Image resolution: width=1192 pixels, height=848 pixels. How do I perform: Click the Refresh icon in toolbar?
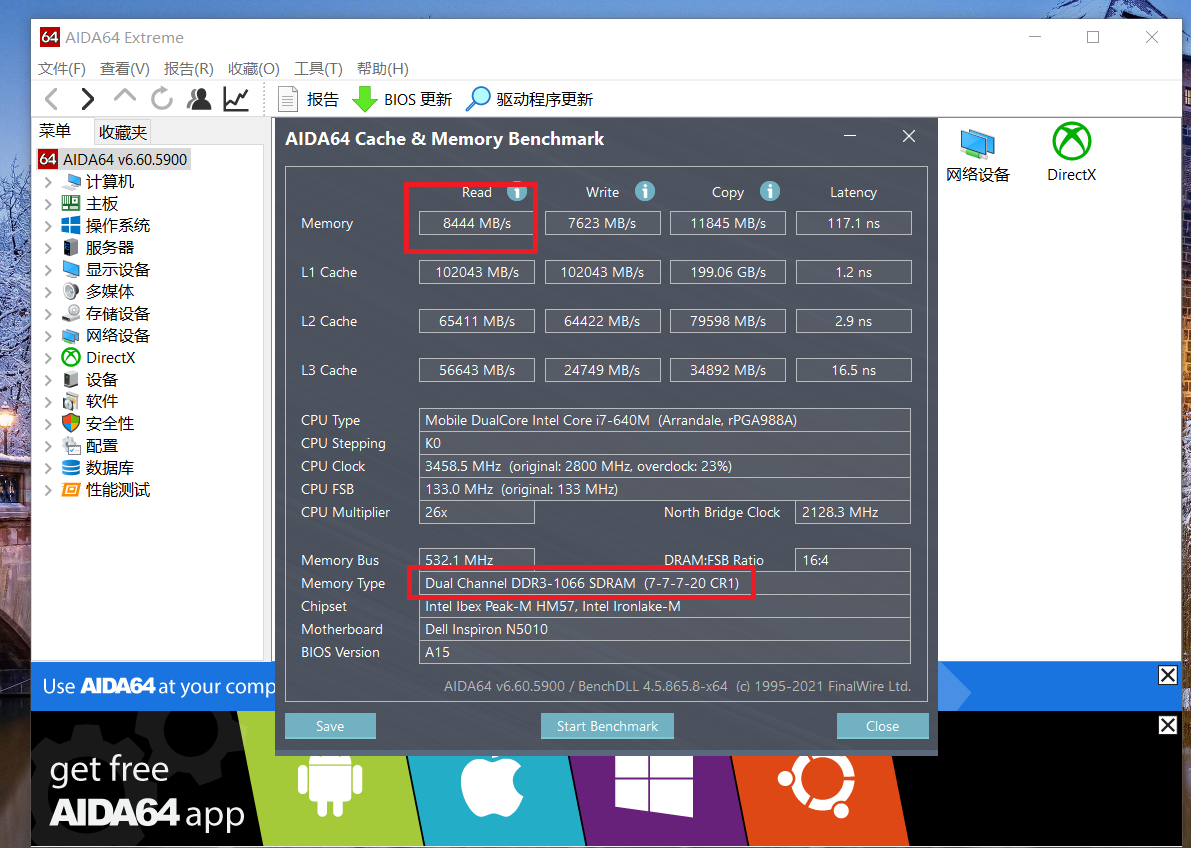[161, 98]
